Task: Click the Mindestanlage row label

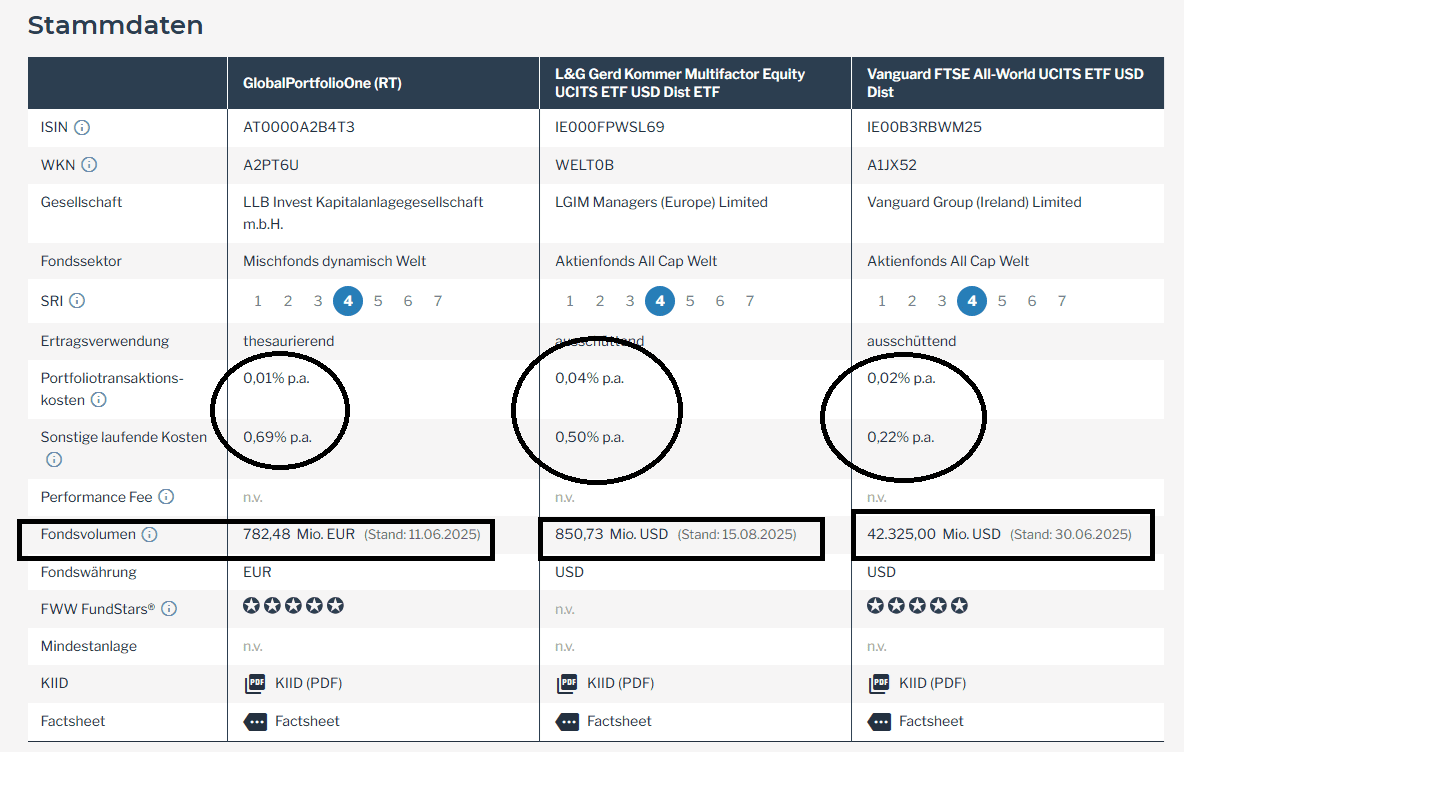Action: [89, 646]
